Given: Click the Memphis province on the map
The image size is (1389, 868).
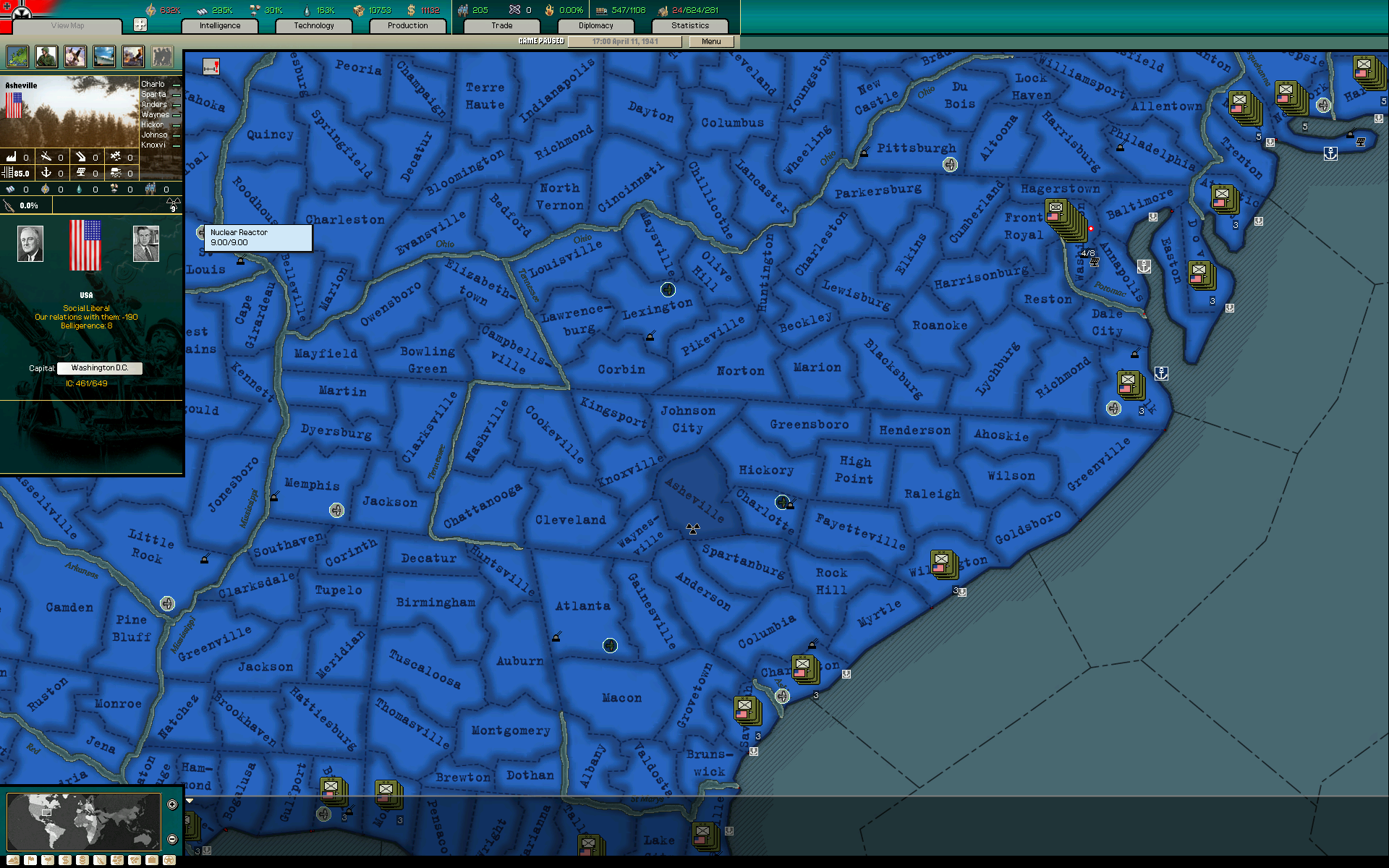Looking at the screenshot, I should point(312,484).
